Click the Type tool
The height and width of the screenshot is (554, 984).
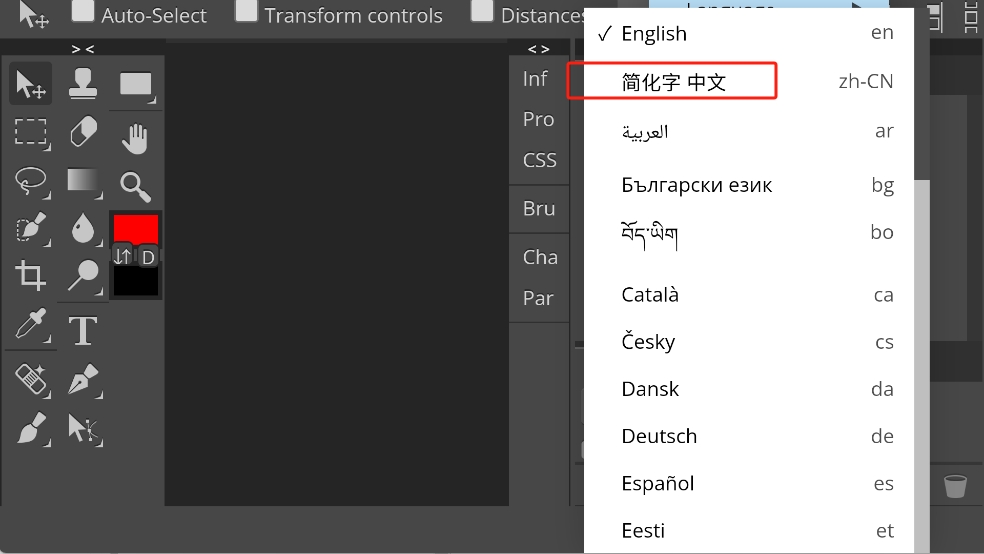point(83,329)
